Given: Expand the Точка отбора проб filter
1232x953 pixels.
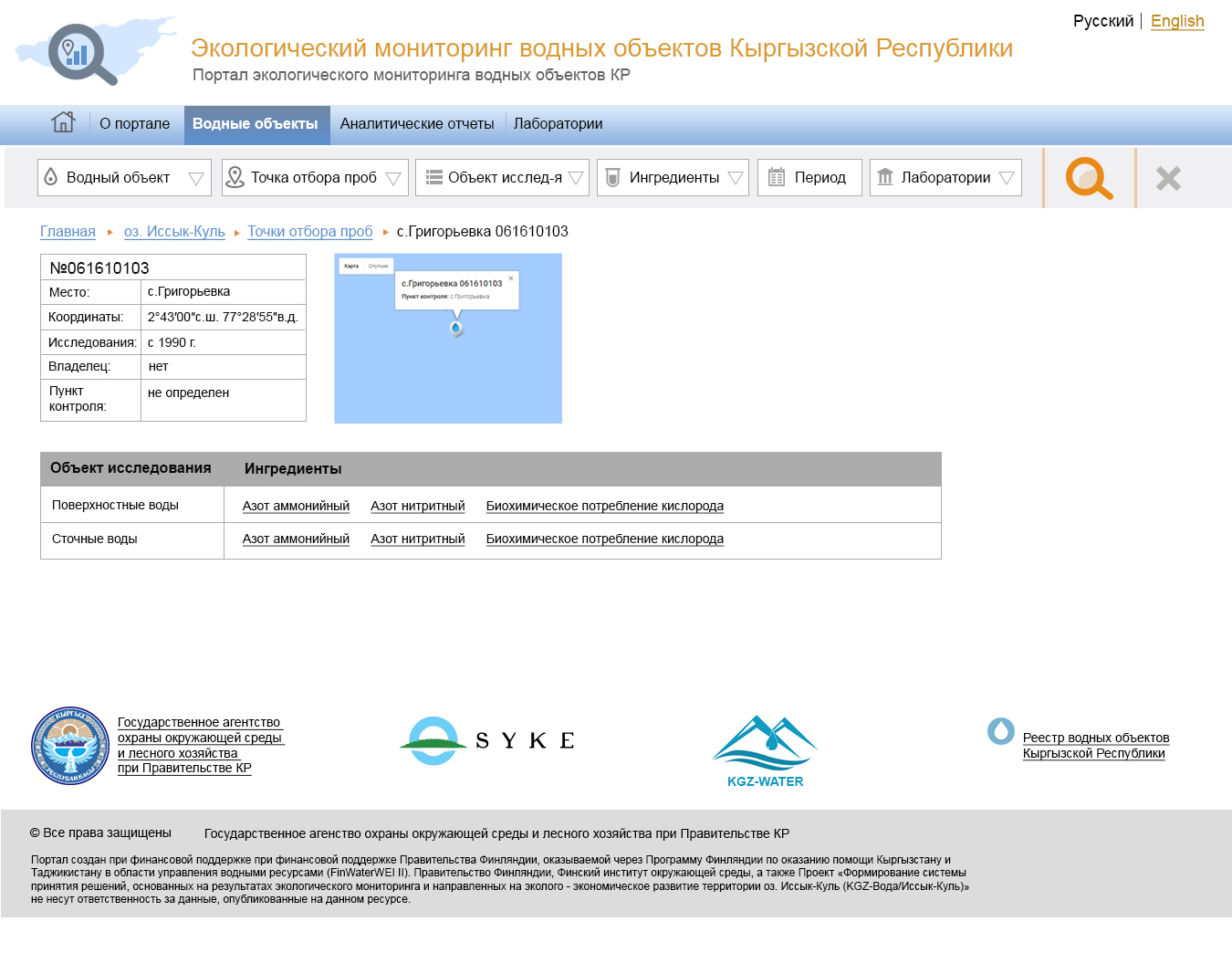Looking at the screenshot, I should tap(315, 177).
